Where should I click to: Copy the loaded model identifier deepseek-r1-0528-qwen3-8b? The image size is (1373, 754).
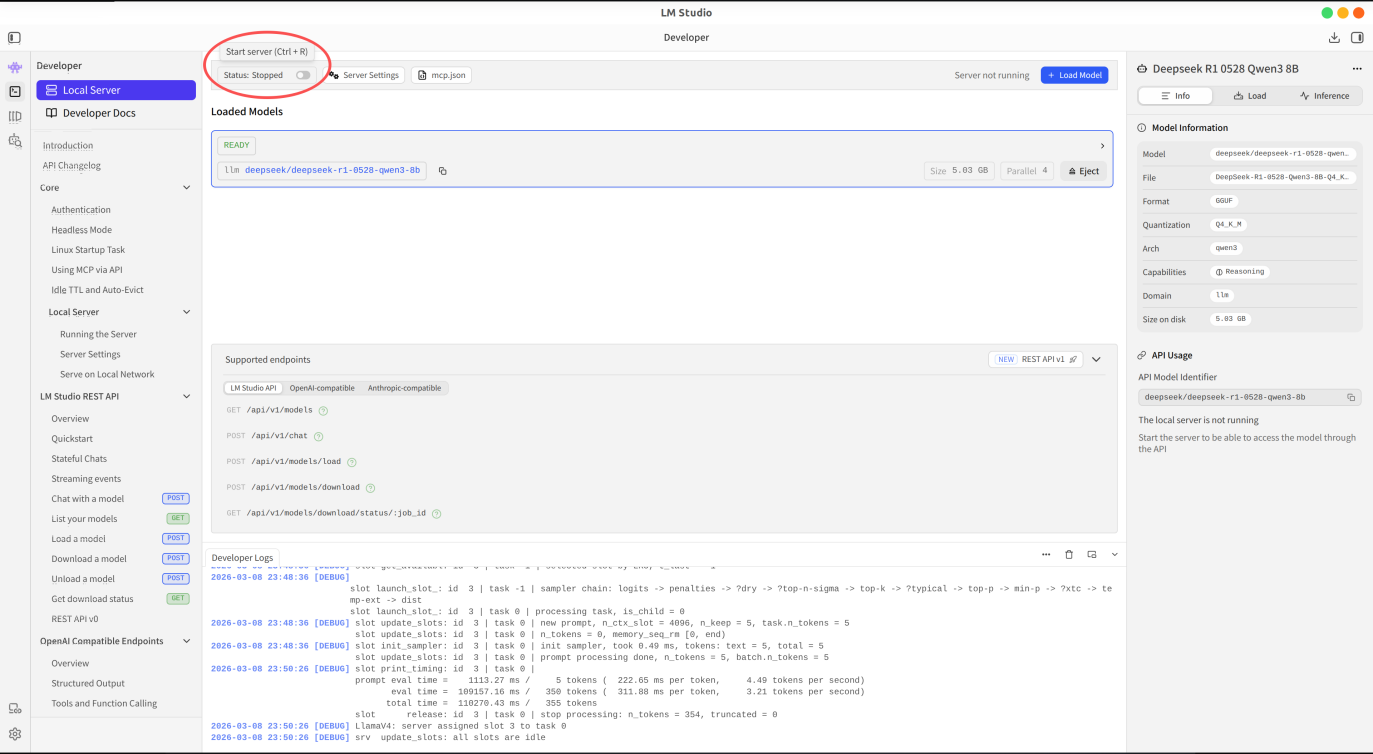point(442,171)
